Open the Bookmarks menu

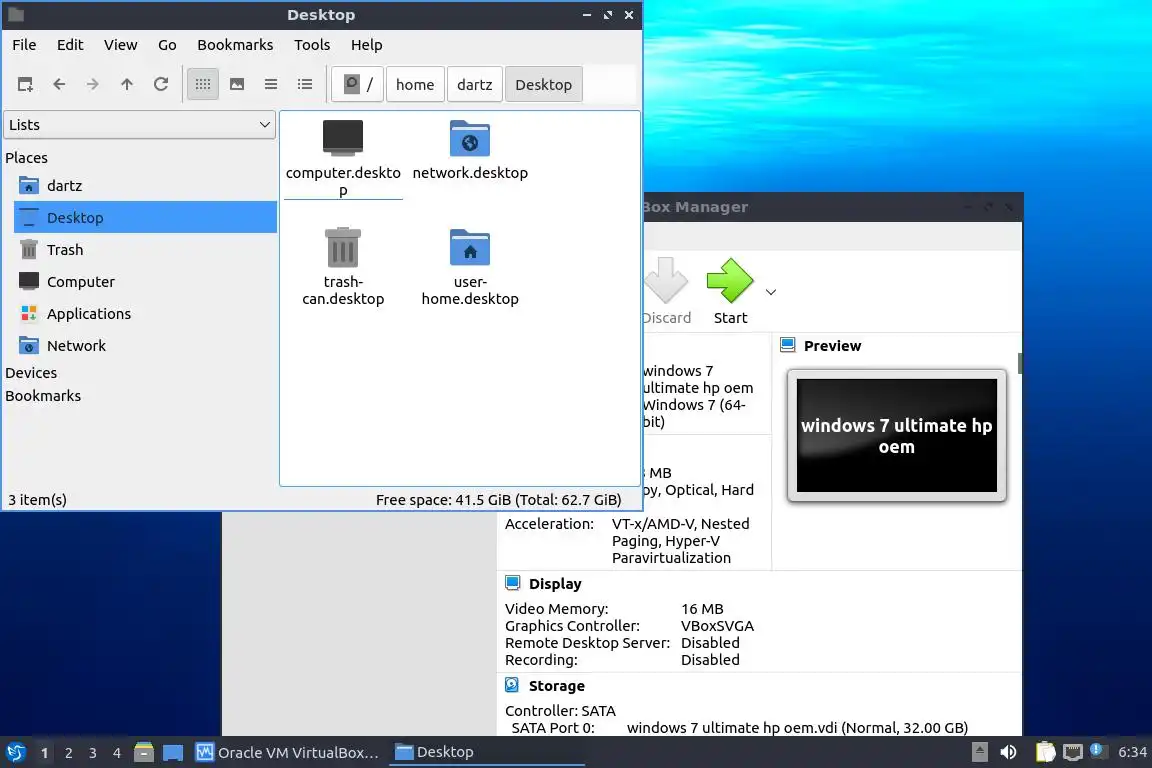[235, 45]
